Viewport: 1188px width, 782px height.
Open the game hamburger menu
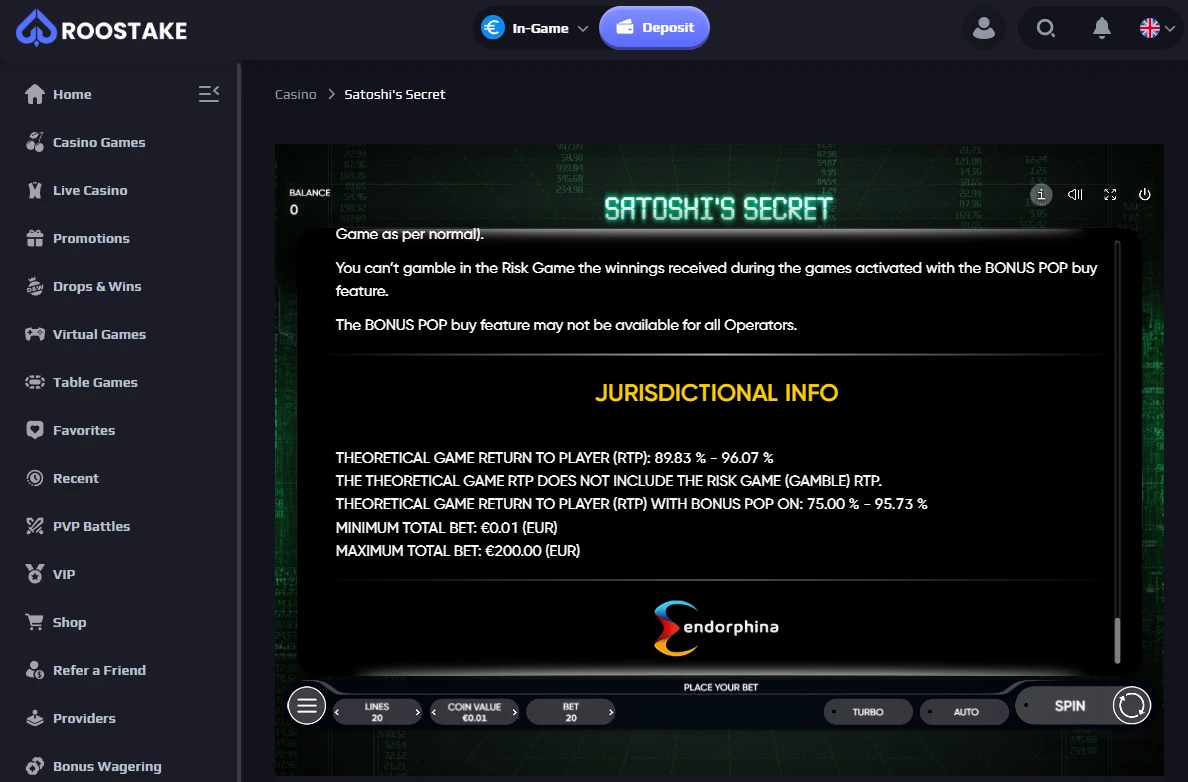[307, 705]
